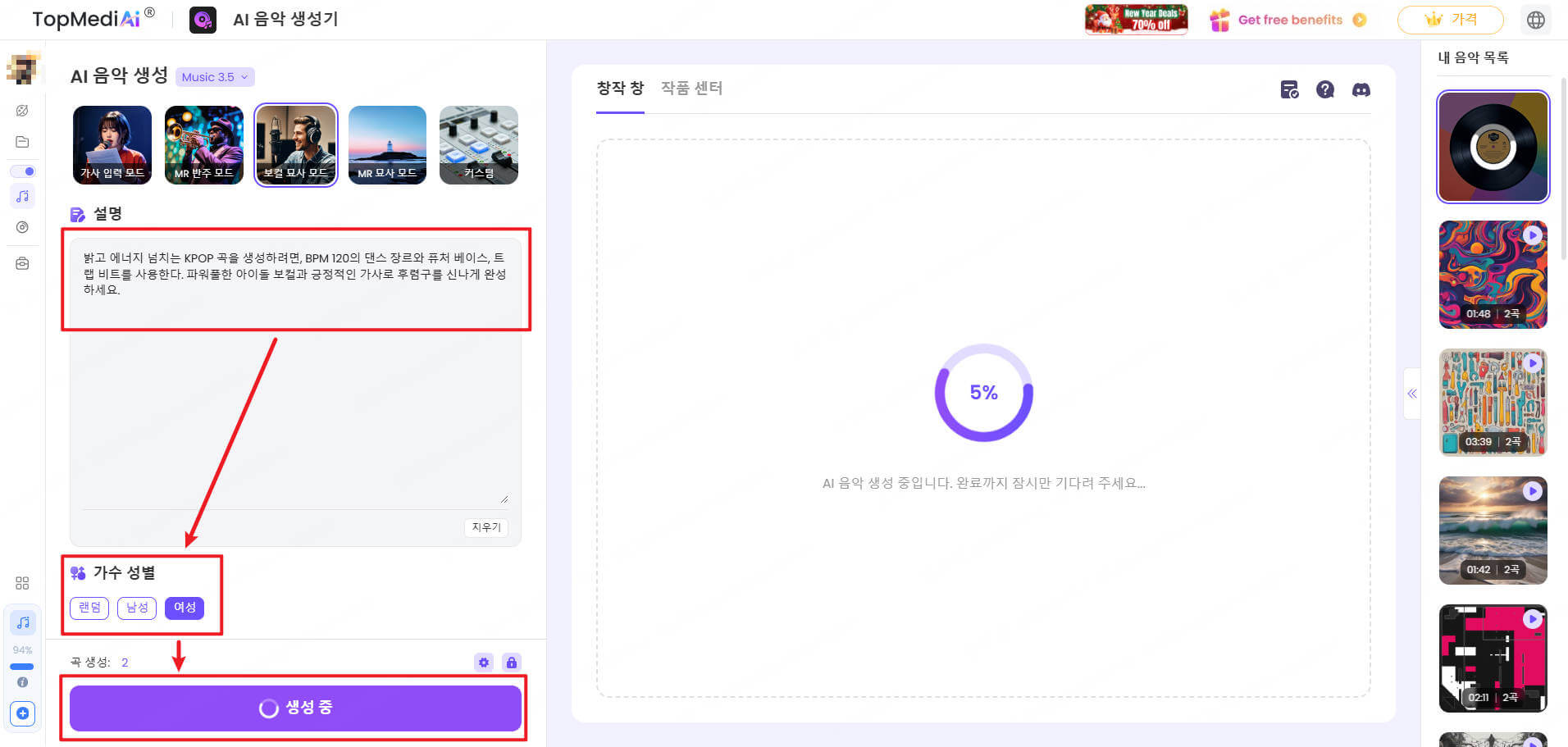
Task: Click the 곡 생성: 2 count text
Action: [x=99, y=663]
